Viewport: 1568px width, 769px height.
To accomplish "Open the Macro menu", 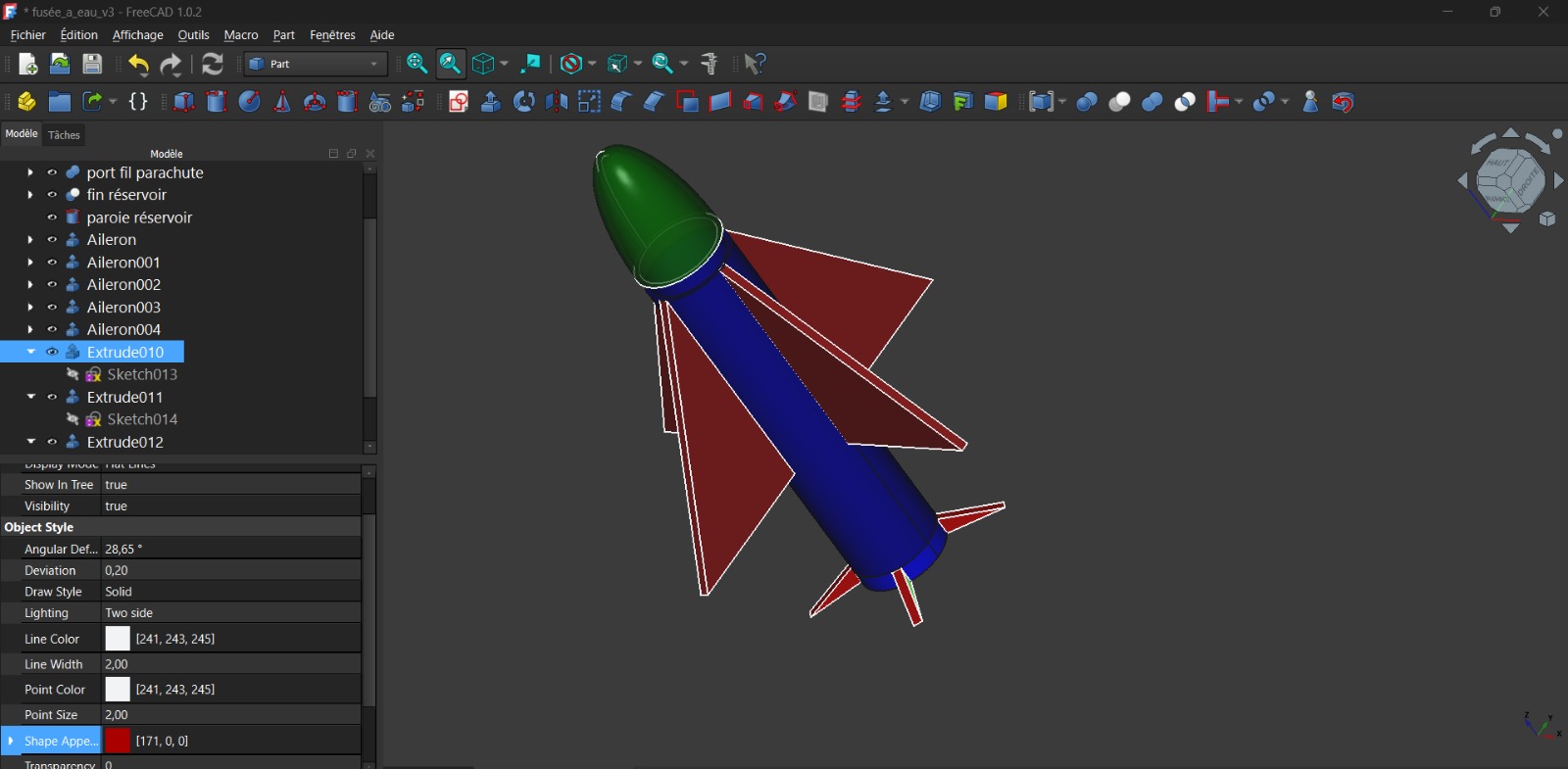I will (x=241, y=35).
